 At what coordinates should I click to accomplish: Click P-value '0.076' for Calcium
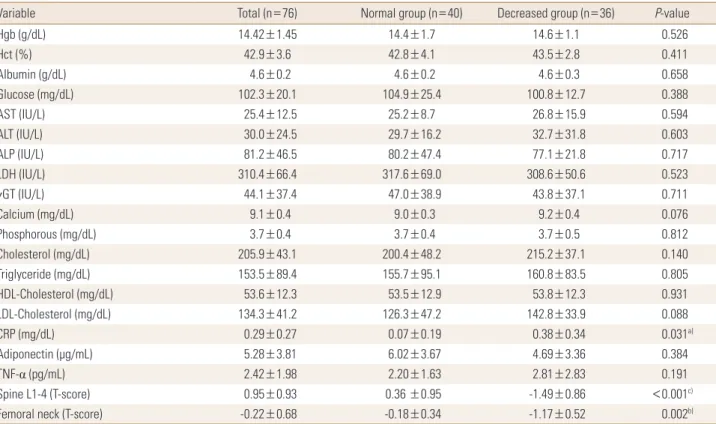674,214
